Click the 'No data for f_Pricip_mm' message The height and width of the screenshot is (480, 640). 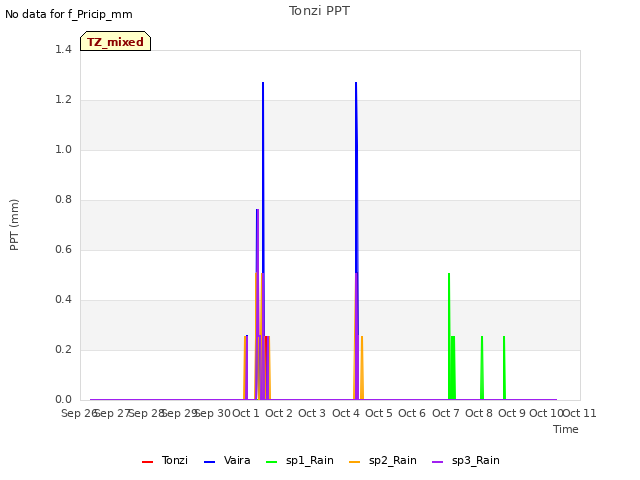pos(69,14)
